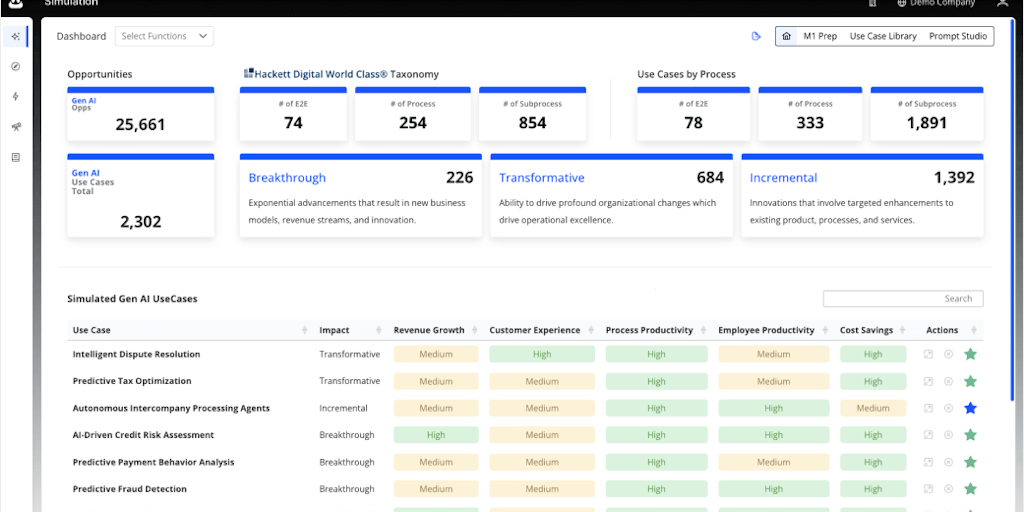Star the Intelligent Dispute Resolution use case
This screenshot has height=512, width=1024.
point(970,354)
